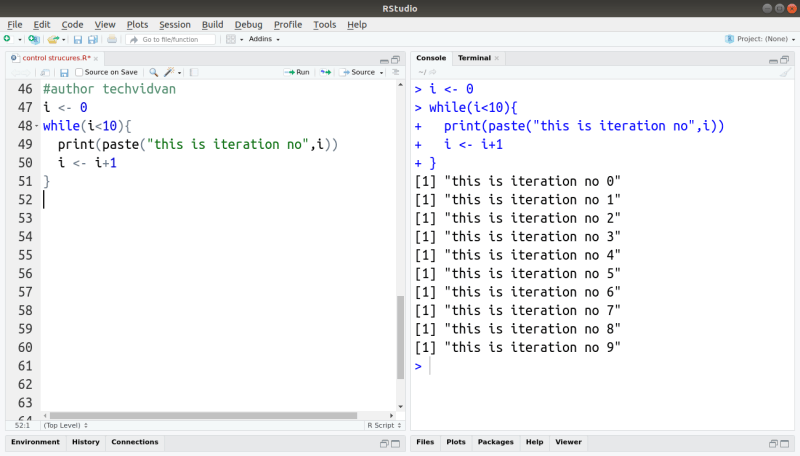Expand the code tools wand dropdown arrow
The height and width of the screenshot is (456, 800).
180,73
